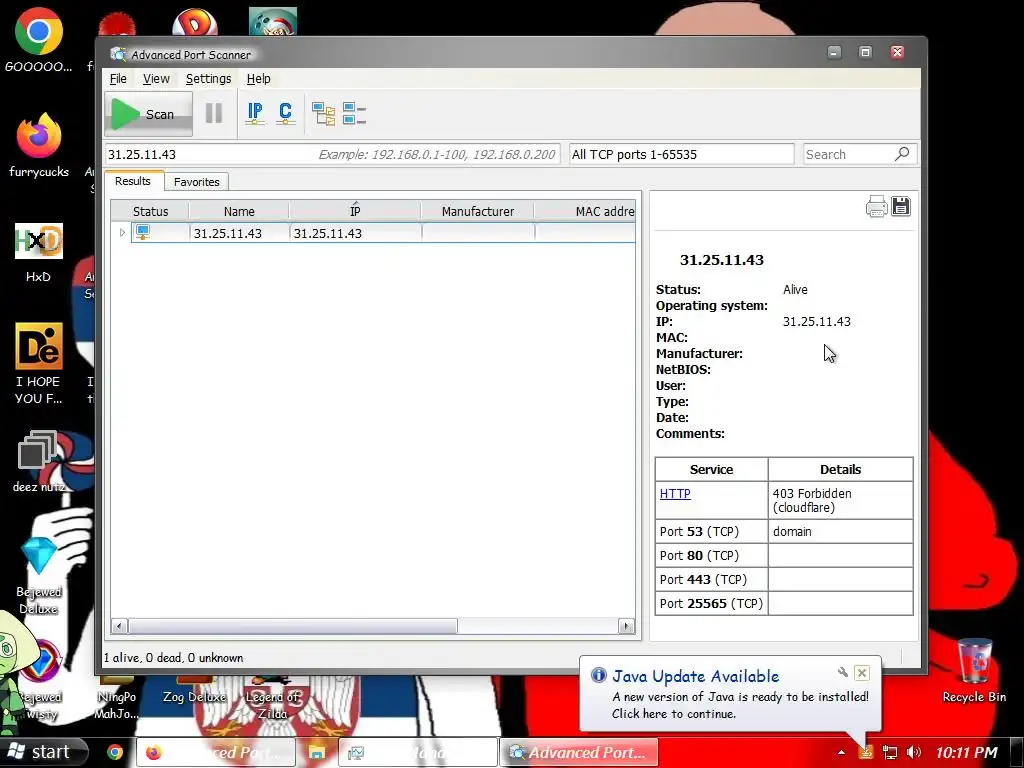Open the Help menu

tap(259, 78)
